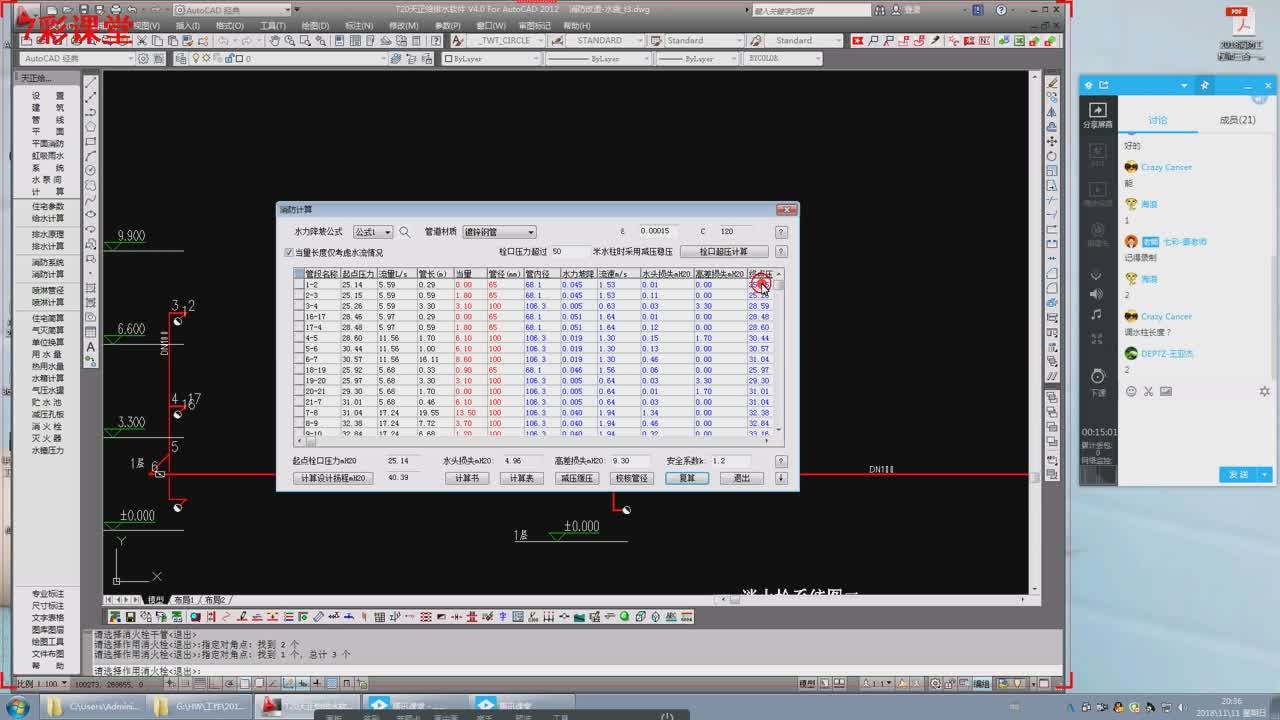The width and height of the screenshot is (1280, 720).
Task: Click the 校核管径 button
Action: pos(632,479)
